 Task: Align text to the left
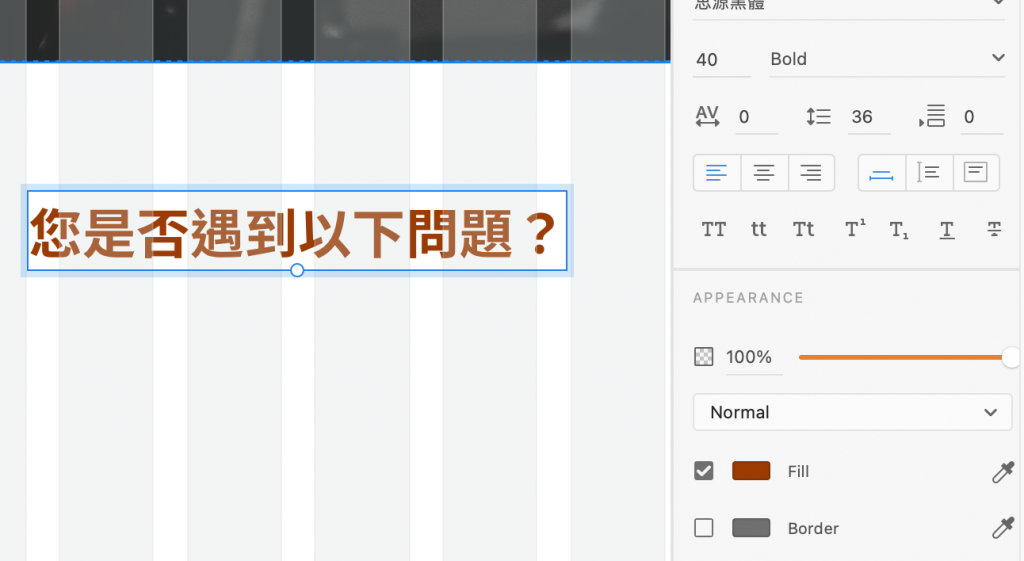tap(716, 173)
